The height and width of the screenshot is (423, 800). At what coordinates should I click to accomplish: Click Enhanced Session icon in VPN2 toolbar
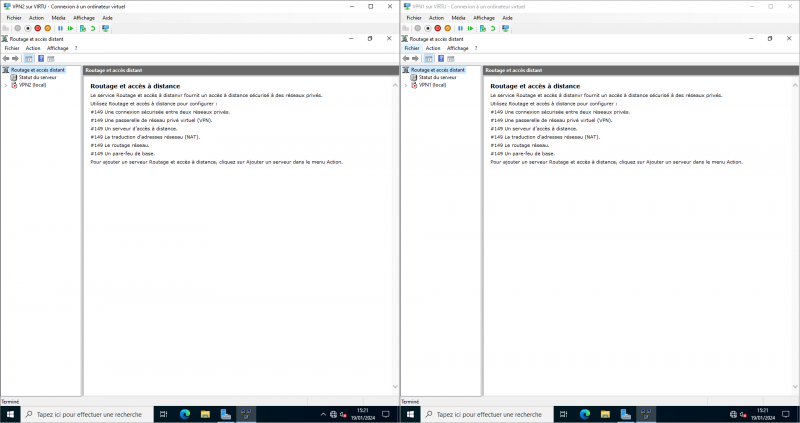tap(105, 29)
